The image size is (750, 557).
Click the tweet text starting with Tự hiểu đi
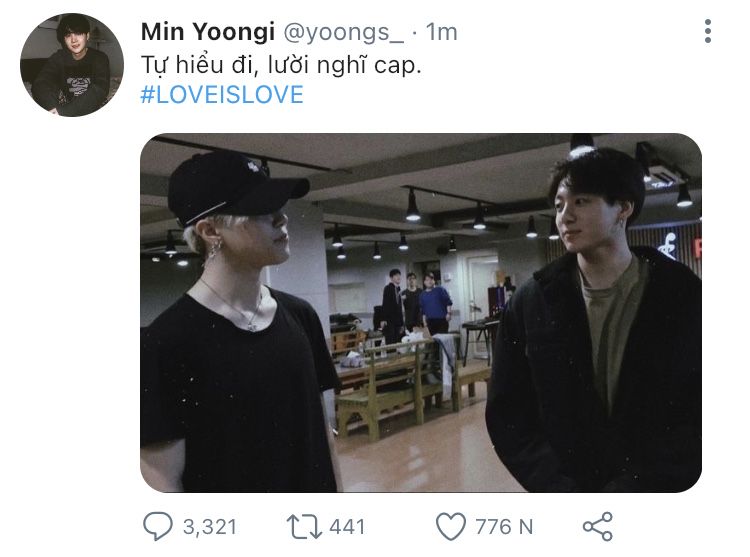point(285,64)
